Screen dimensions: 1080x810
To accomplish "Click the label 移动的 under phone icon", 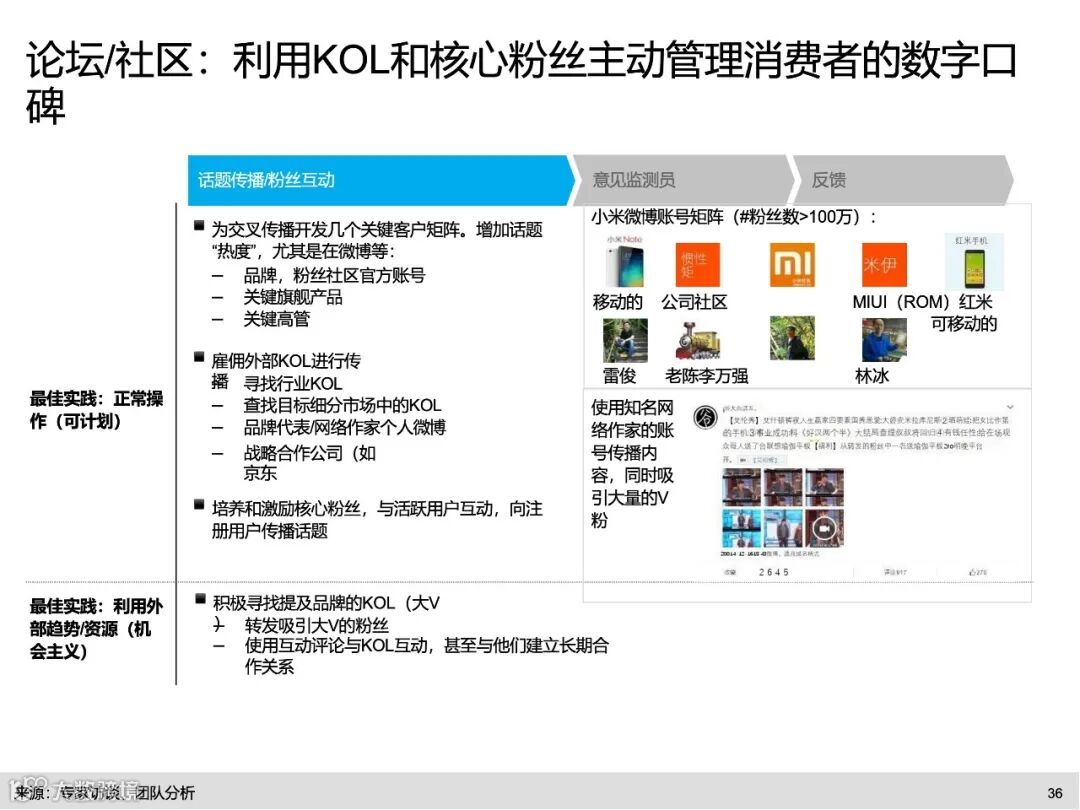I will click(617, 302).
